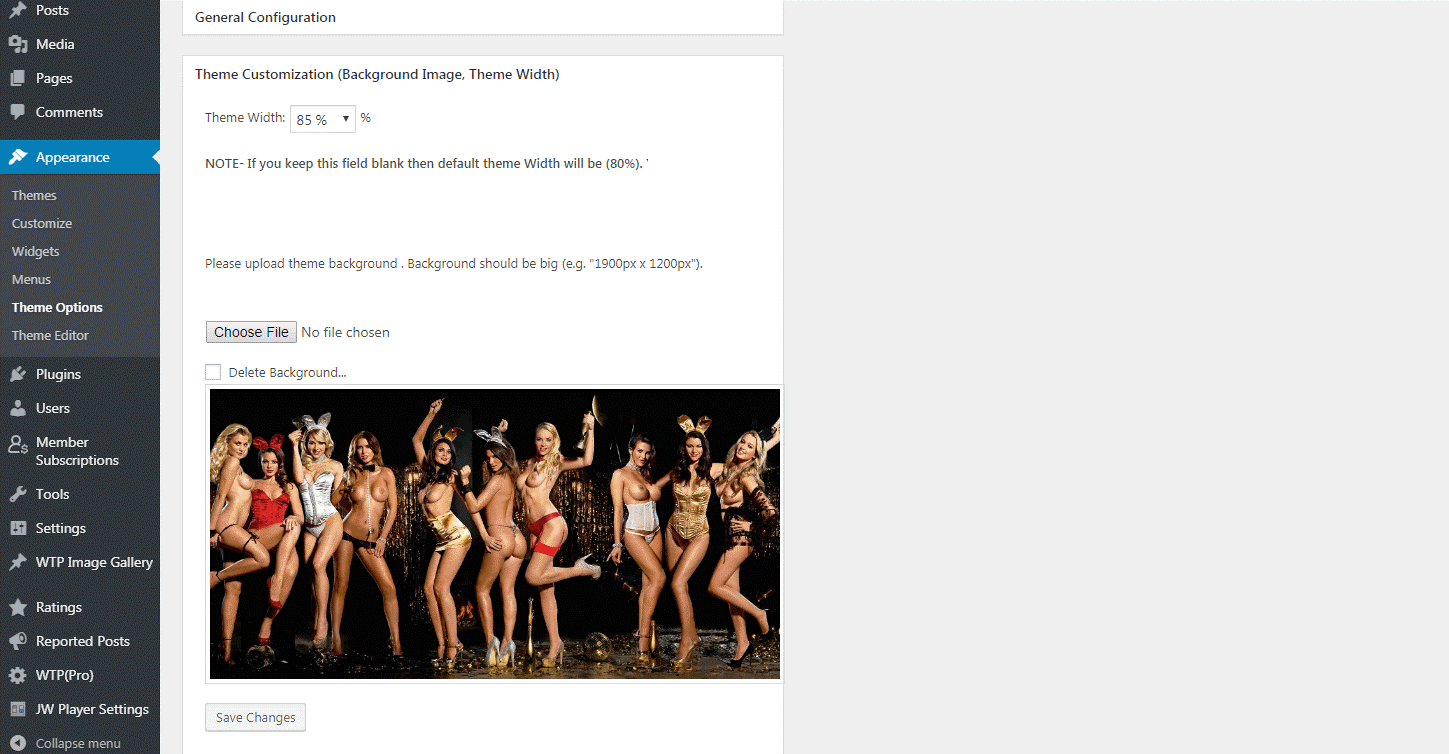The height and width of the screenshot is (754, 1449).
Task: Click the JW Player Settings icon
Action: [17, 709]
